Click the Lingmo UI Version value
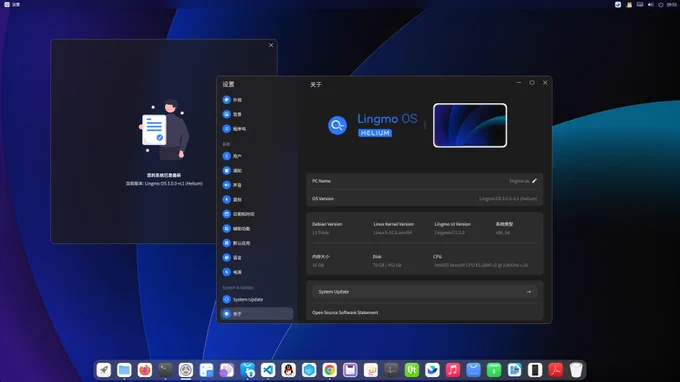 pos(449,233)
